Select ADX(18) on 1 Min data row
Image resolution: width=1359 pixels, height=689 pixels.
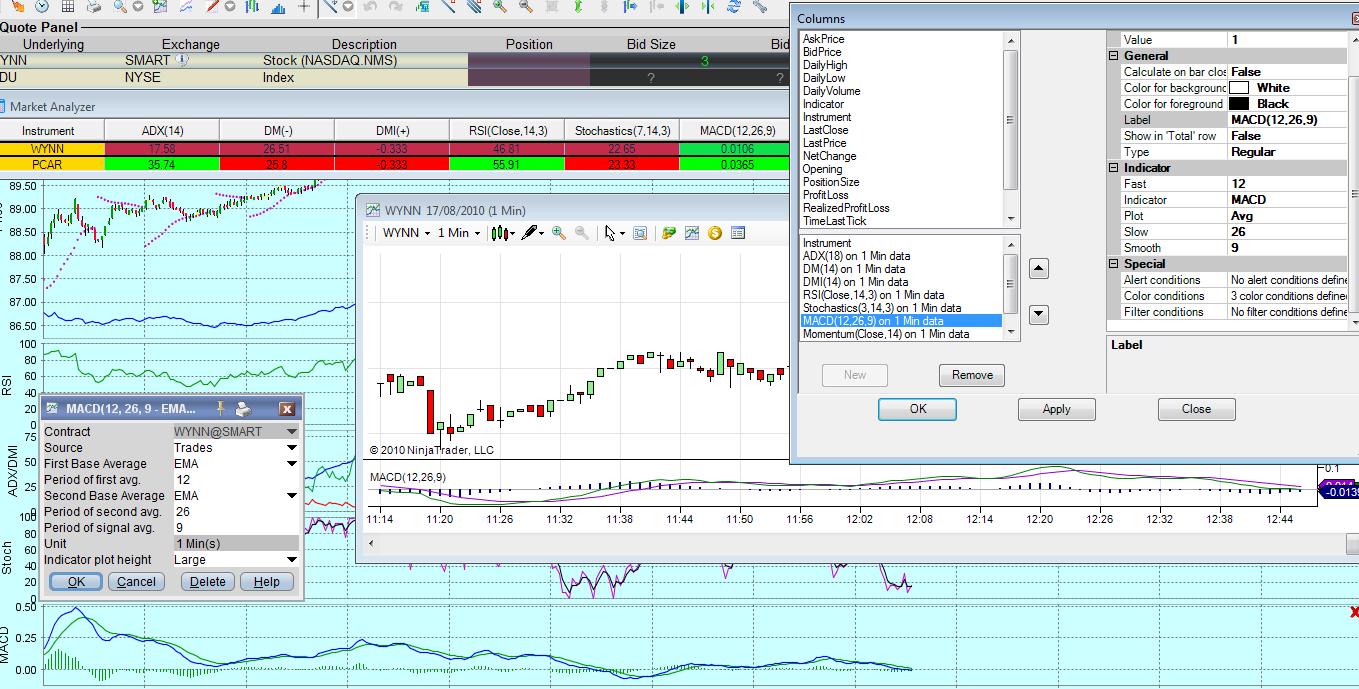click(x=901, y=256)
